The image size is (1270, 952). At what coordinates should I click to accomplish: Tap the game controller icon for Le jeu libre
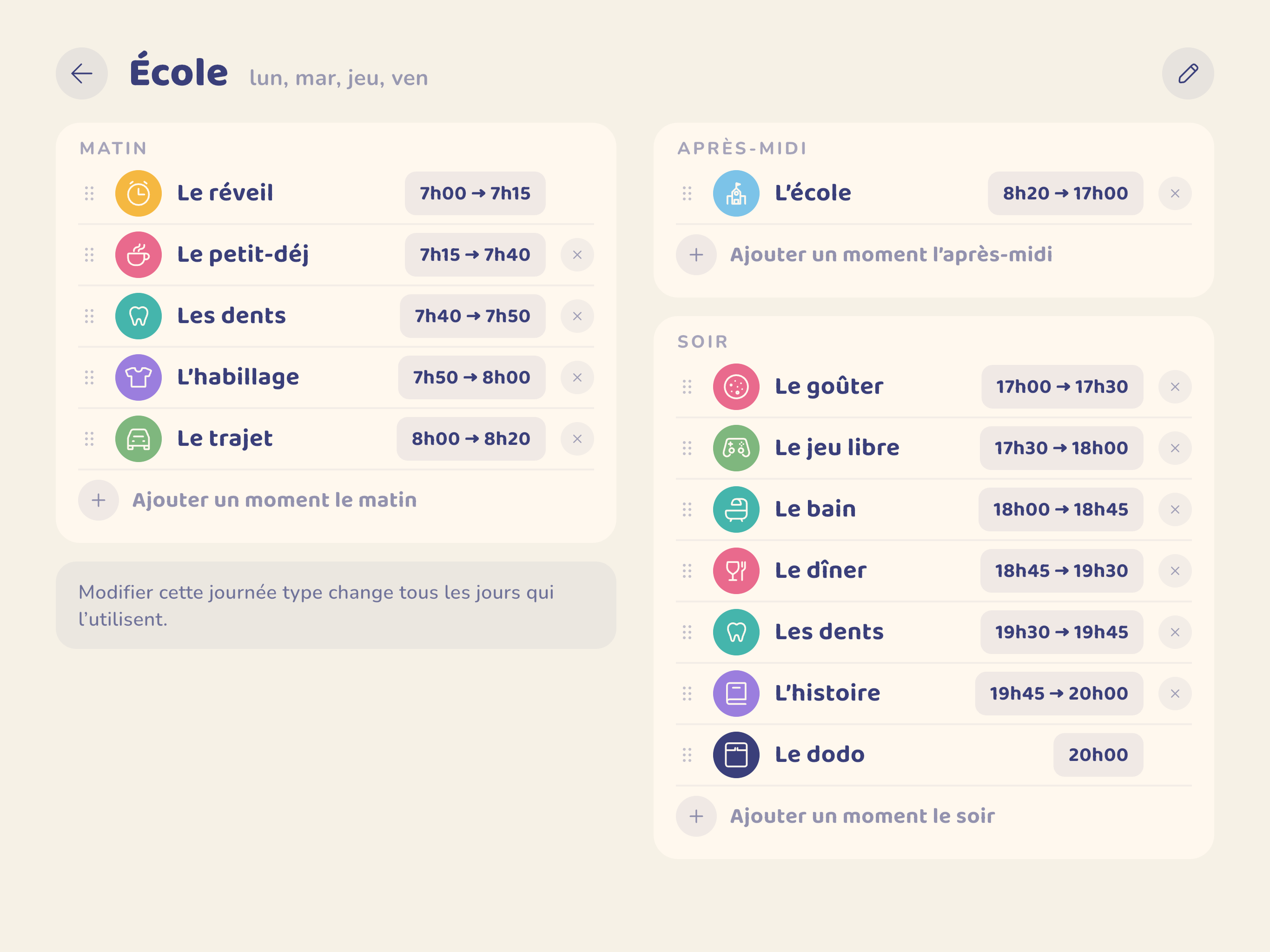coord(736,448)
